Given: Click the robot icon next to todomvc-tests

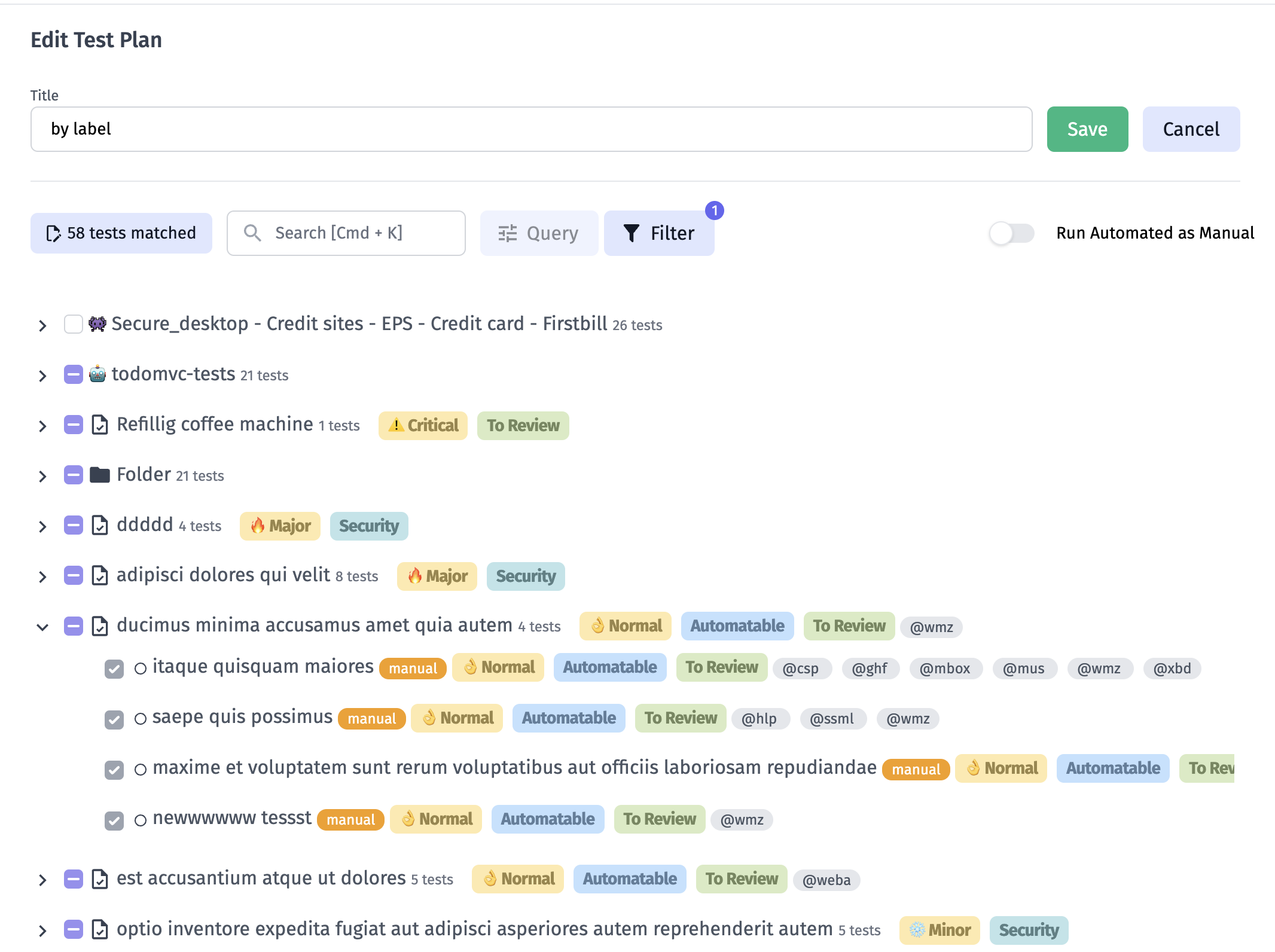Looking at the screenshot, I should [x=97, y=374].
